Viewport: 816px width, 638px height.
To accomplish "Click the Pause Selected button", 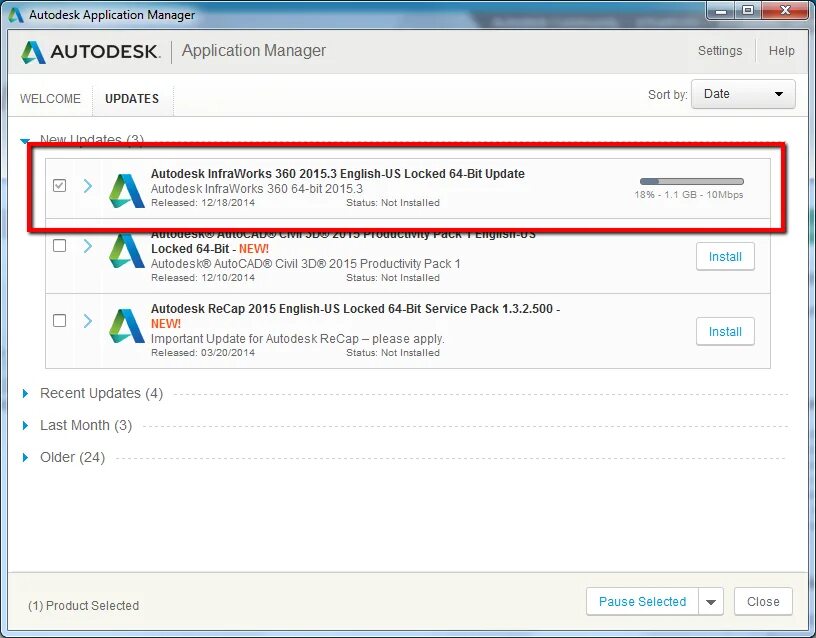I will 642,601.
